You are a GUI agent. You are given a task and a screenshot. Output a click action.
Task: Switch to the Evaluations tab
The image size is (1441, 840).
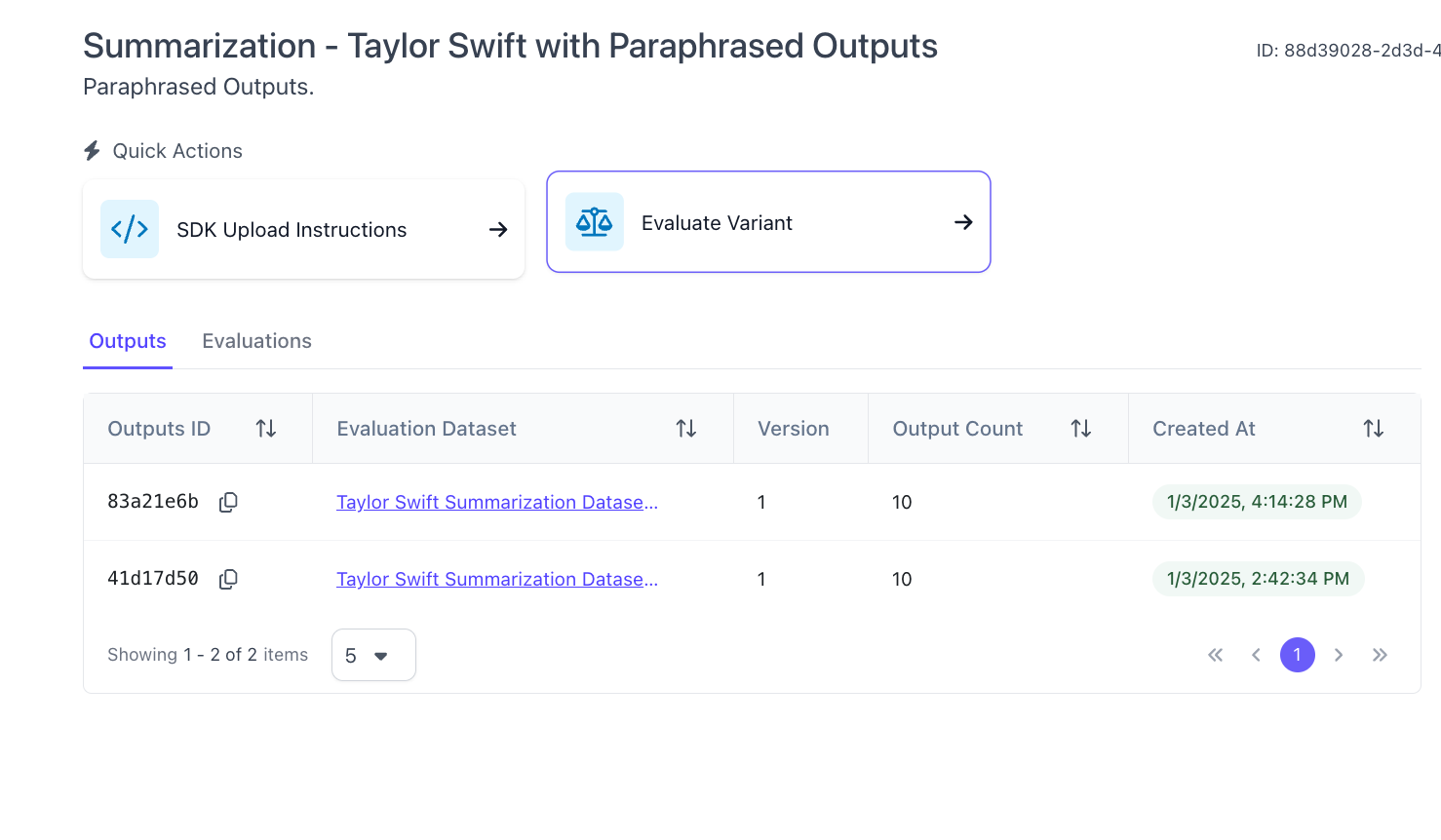click(x=256, y=341)
